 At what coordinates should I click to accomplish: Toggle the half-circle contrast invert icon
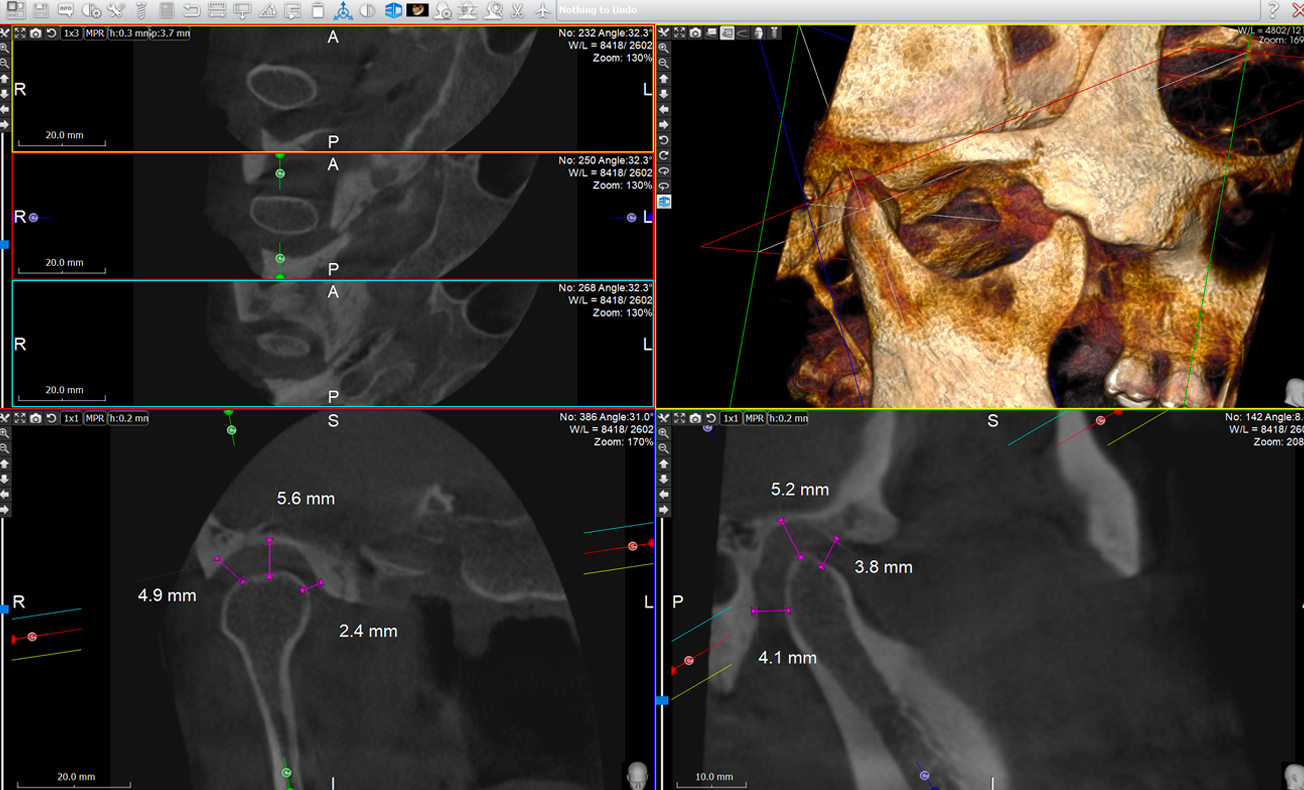tap(367, 10)
